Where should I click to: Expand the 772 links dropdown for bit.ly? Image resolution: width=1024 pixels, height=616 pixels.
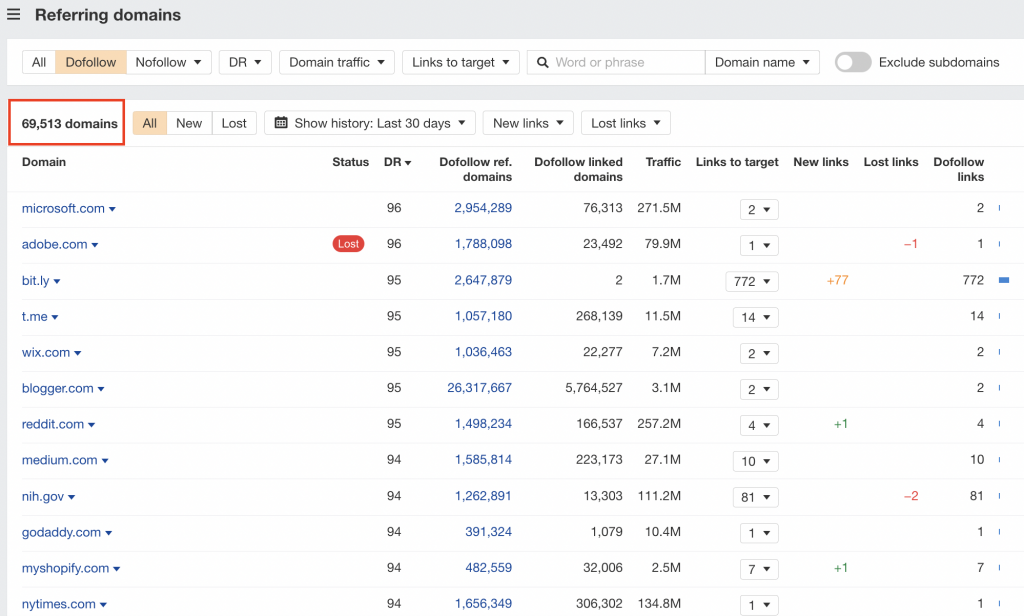click(752, 282)
